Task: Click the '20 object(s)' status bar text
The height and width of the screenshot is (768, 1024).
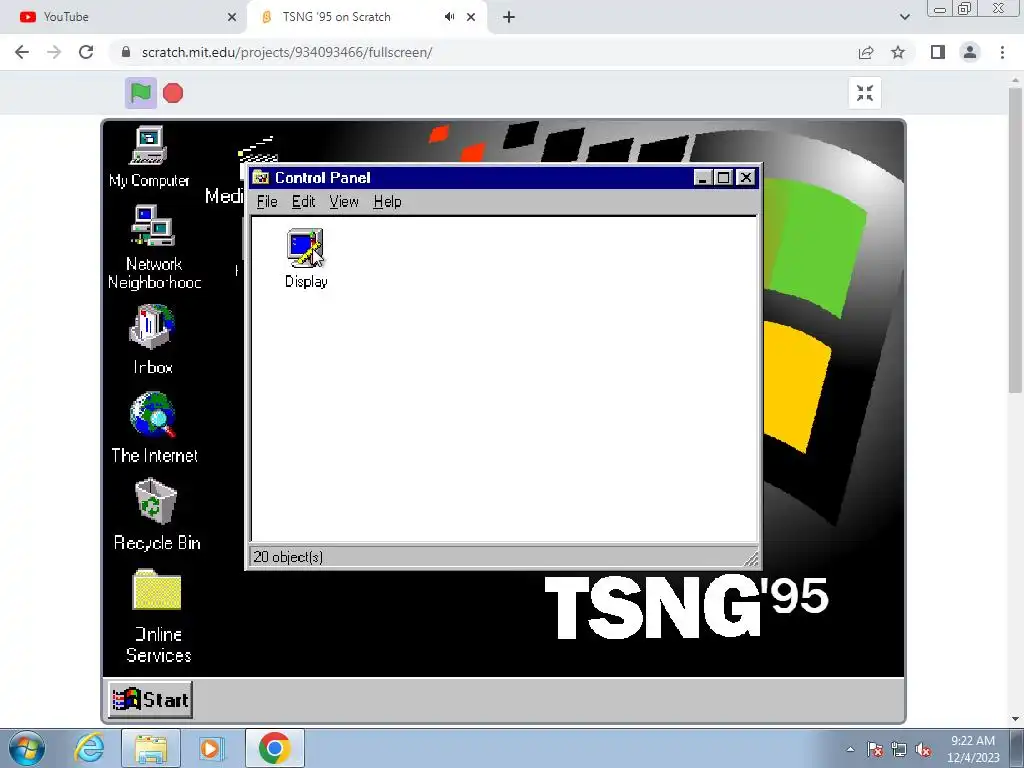Action: [288, 557]
